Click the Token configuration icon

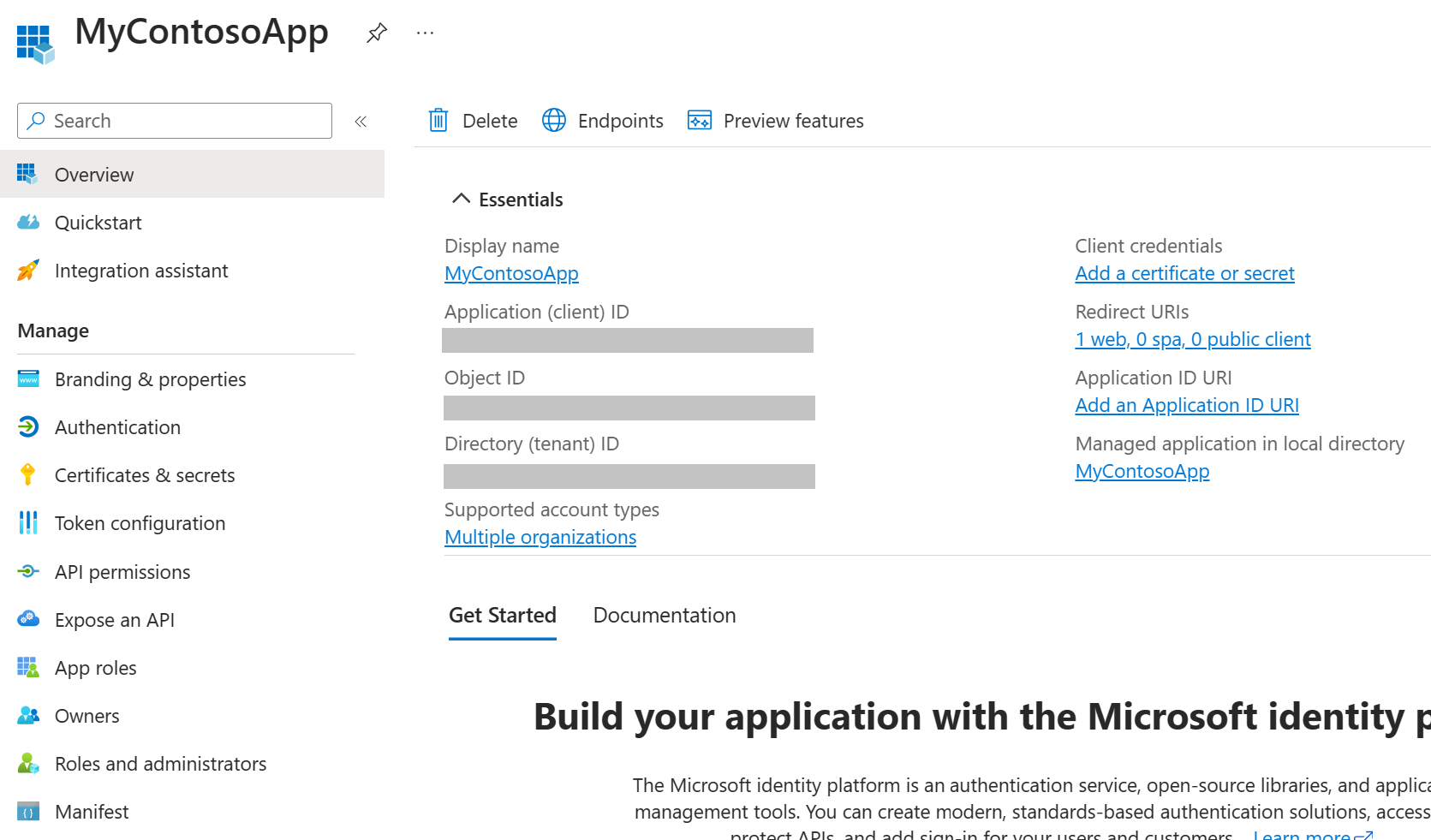pyautogui.click(x=28, y=523)
